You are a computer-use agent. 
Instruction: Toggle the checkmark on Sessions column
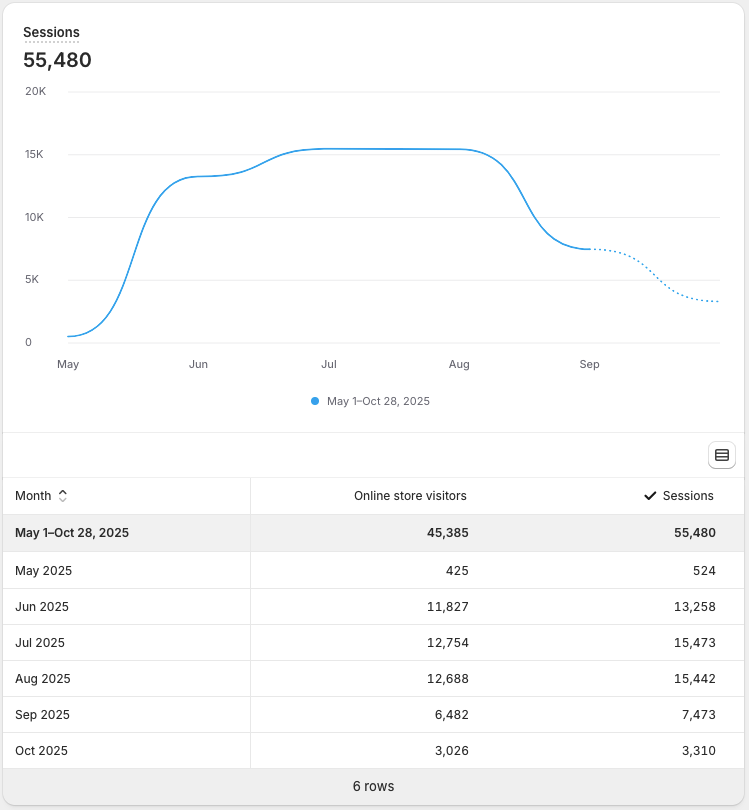click(650, 496)
